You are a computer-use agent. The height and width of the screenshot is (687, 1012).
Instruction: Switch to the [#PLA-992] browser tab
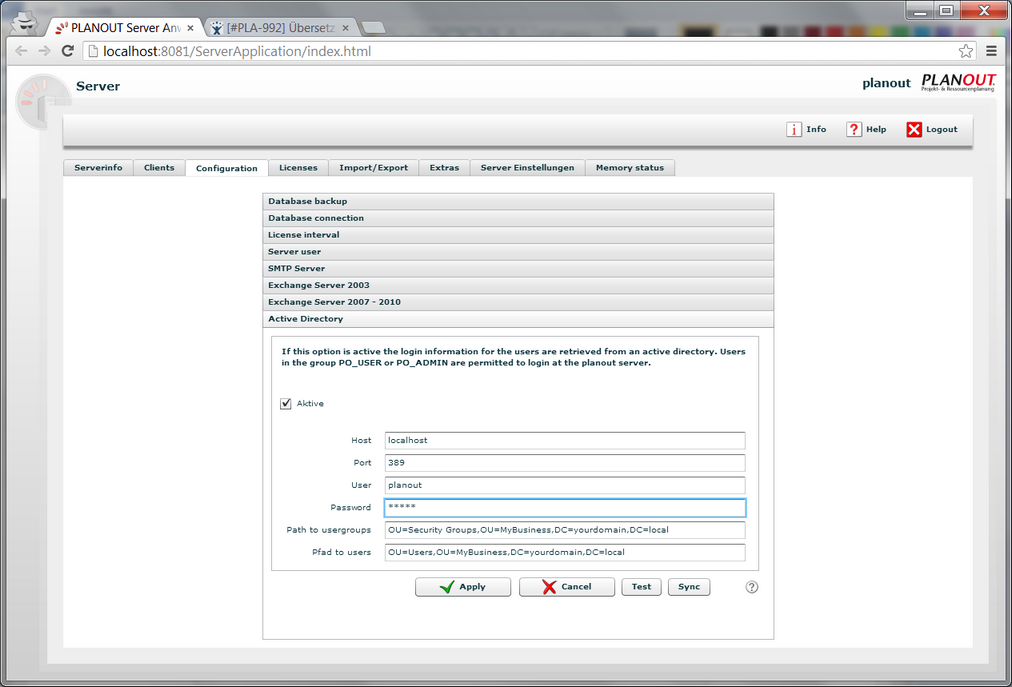(x=280, y=28)
